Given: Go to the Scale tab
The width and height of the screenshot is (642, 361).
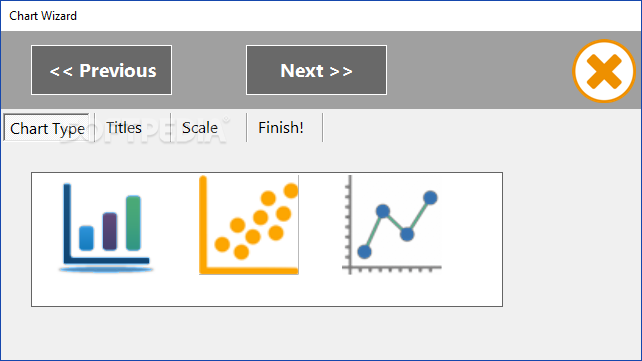Looking at the screenshot, I should pyautogui.click(x=200, y=128).
